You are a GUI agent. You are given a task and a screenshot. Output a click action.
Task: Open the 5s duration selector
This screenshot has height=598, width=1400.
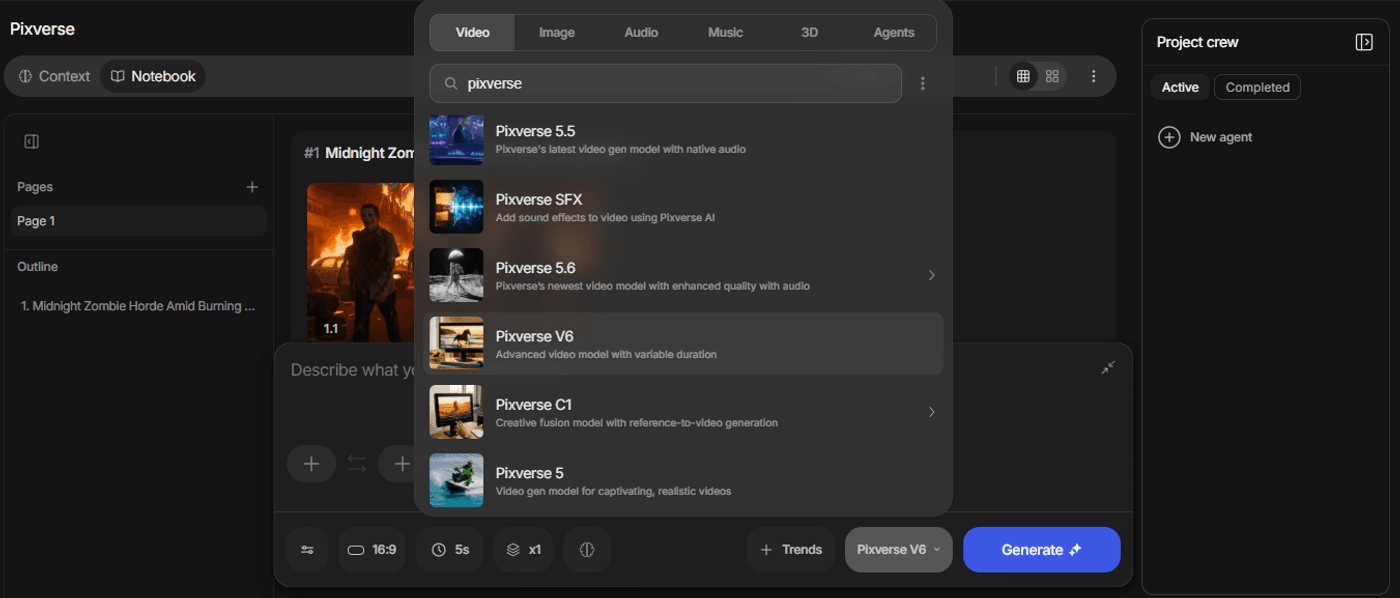(x=450, y=550)
